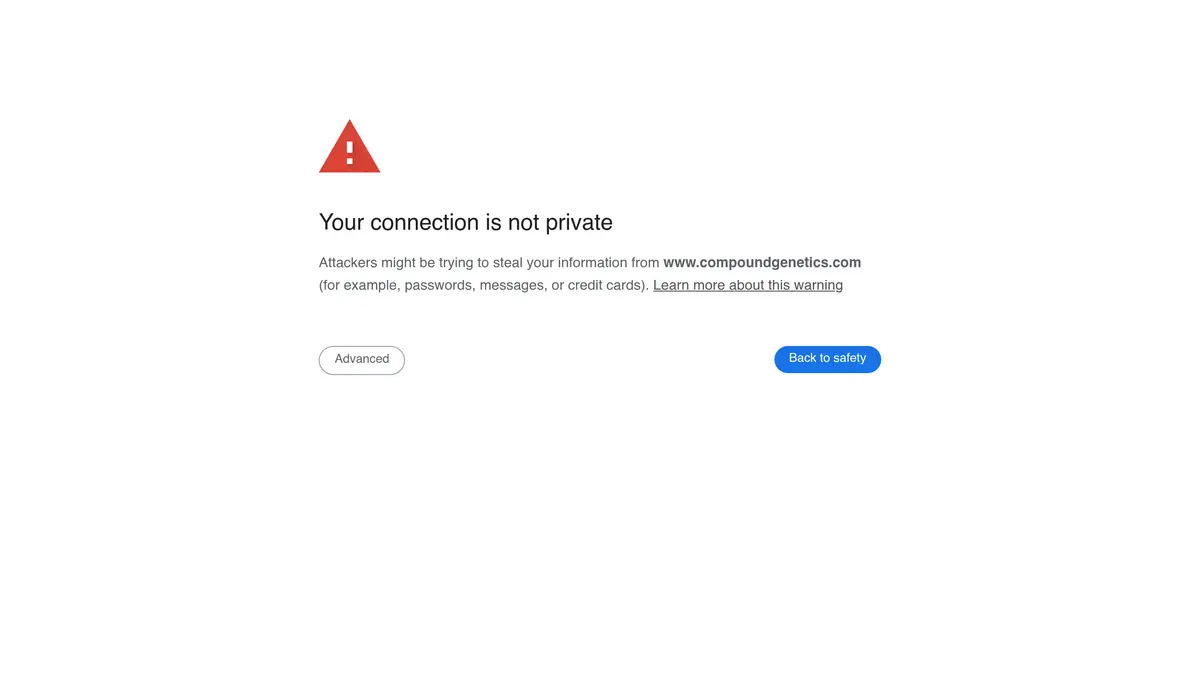Click the word 'Attackers' in the message
Viewport: 1200px width, 675px height.
pos(348,263)
